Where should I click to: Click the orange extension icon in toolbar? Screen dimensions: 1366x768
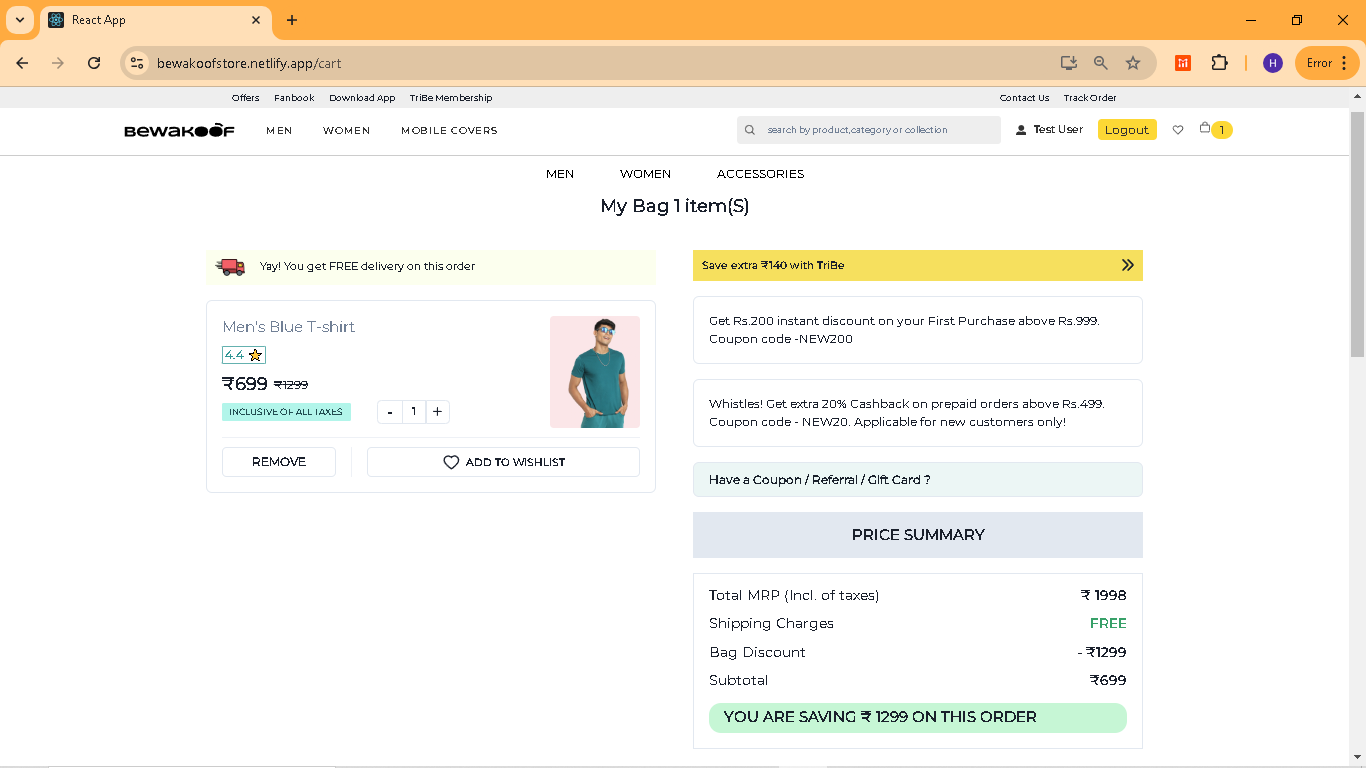click(x=1183, y=63)
